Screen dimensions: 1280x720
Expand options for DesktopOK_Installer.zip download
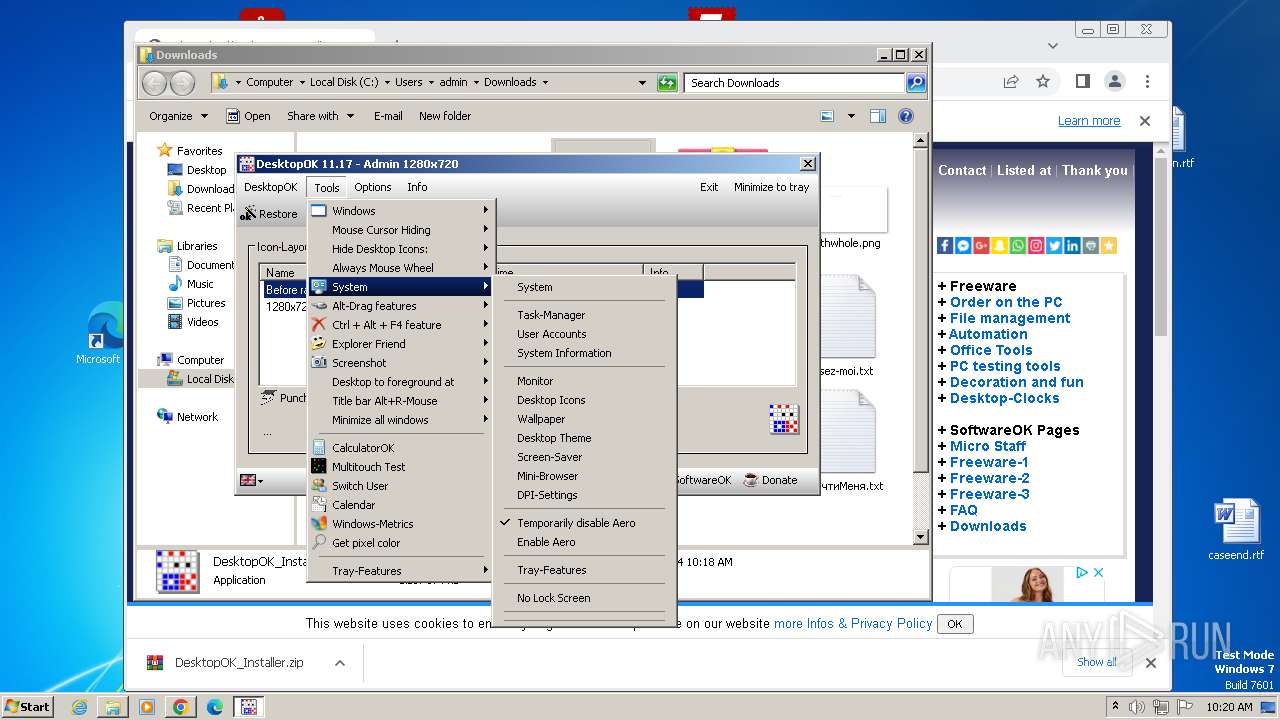click(x=340, y=663)
